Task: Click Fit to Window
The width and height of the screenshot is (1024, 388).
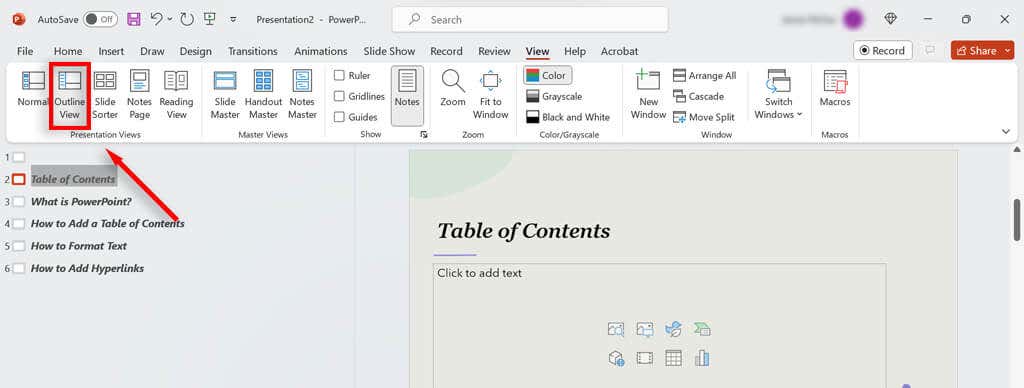Action: (x=490, y=95)
